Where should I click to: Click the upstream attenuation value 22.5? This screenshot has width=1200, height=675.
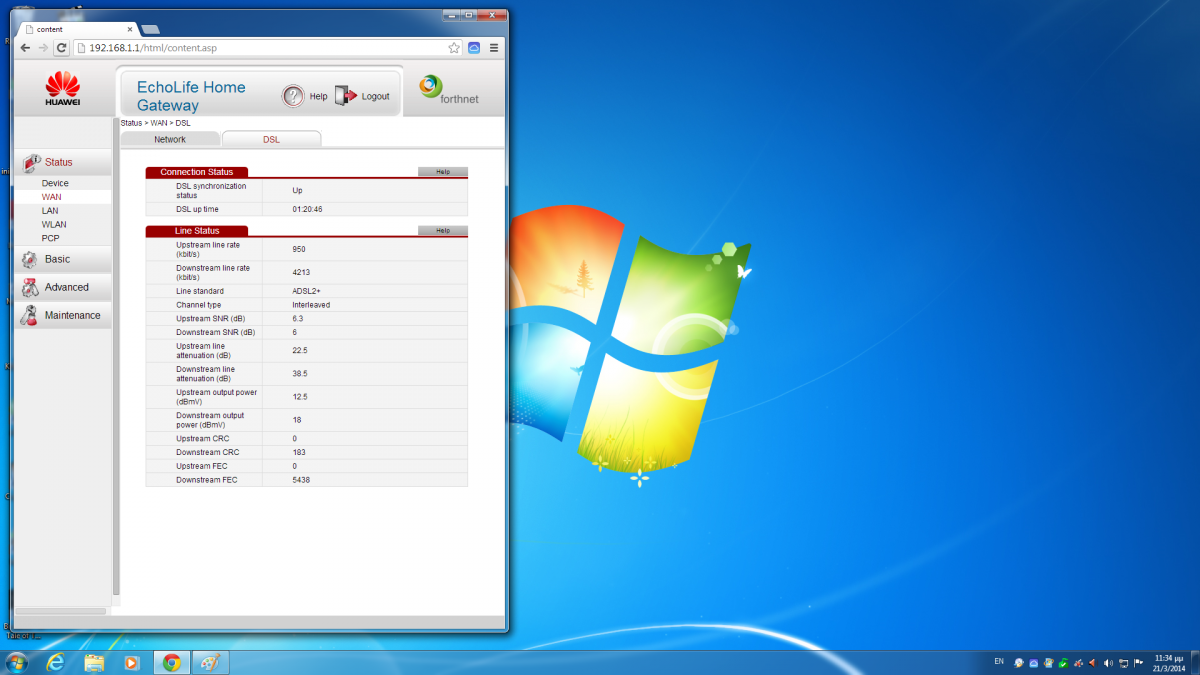[299, 350]
